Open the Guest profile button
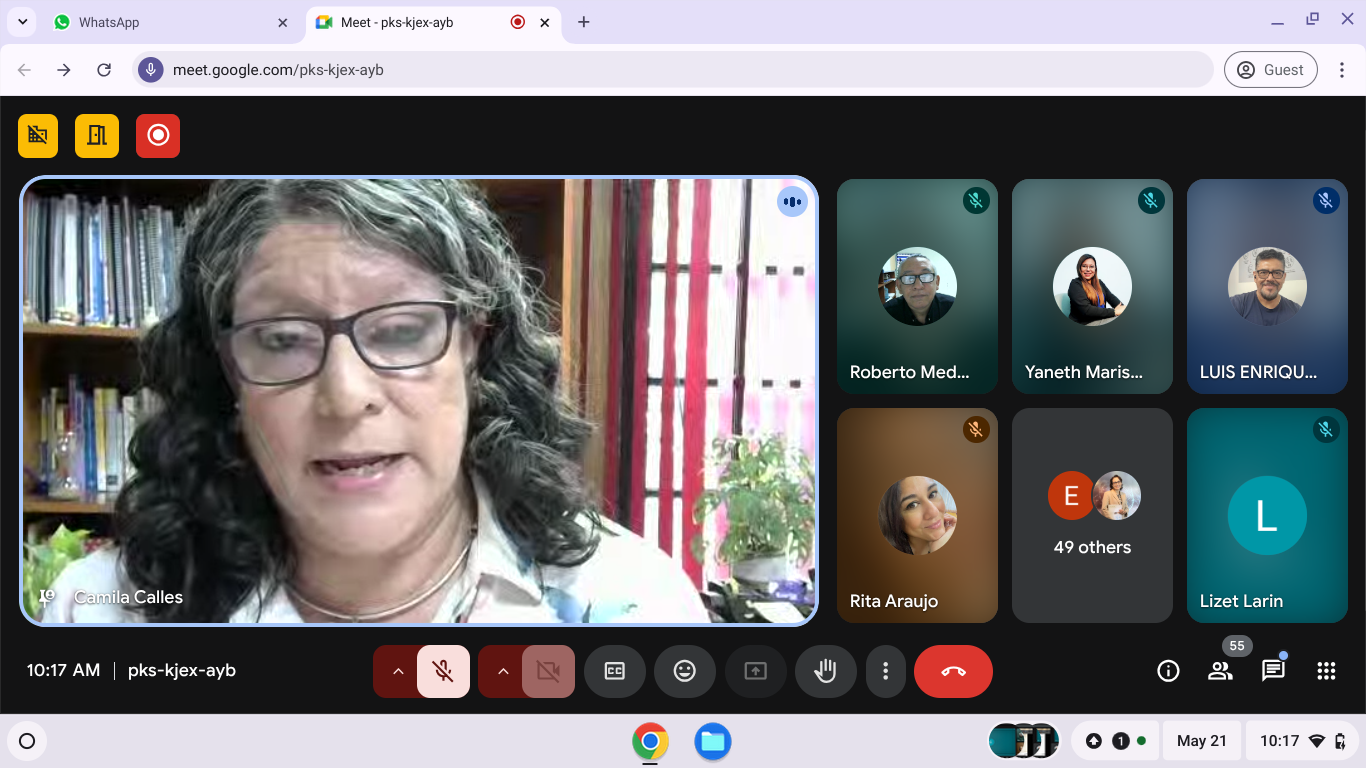The width and height of the screenshot is (1366, 768). [1270, 70]
